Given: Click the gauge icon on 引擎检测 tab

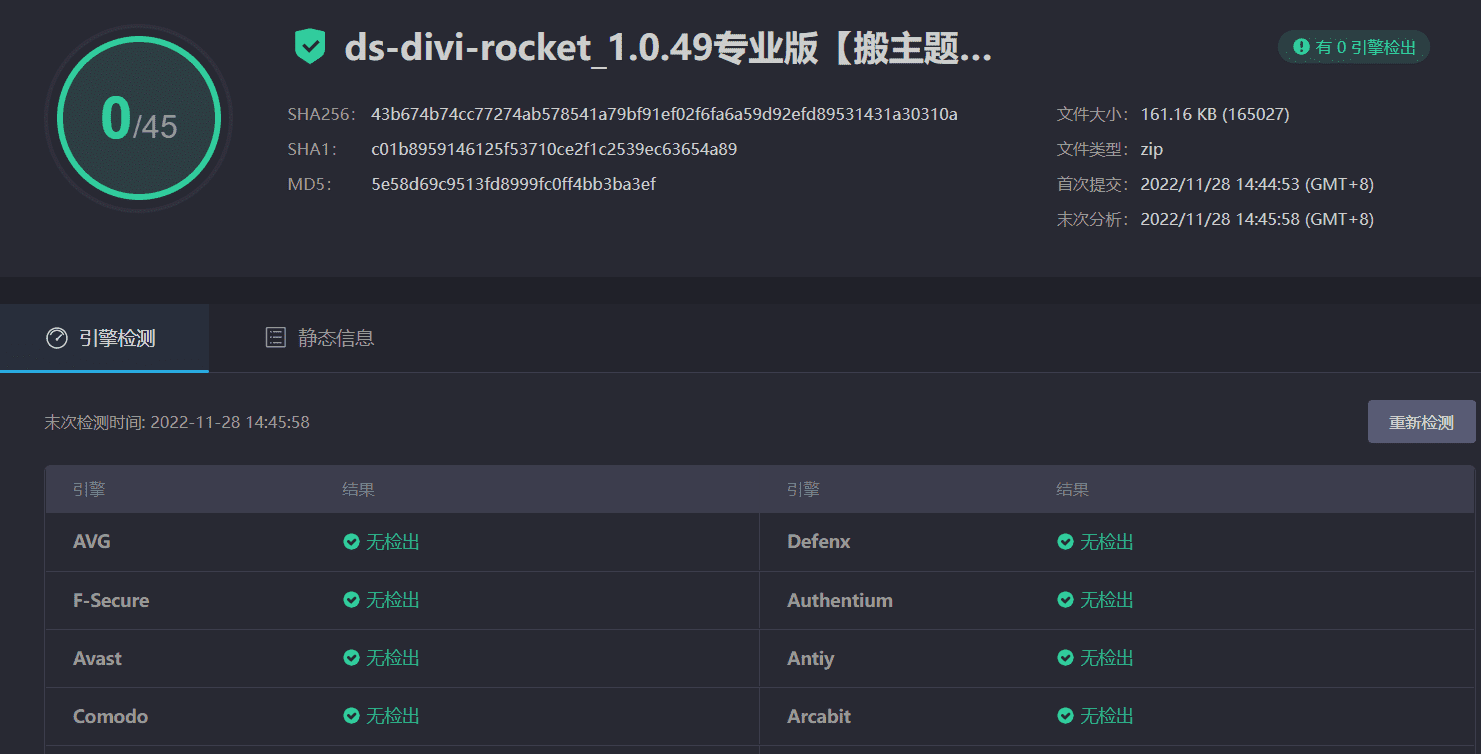Looking at the screenshot, I should [57, 338].
